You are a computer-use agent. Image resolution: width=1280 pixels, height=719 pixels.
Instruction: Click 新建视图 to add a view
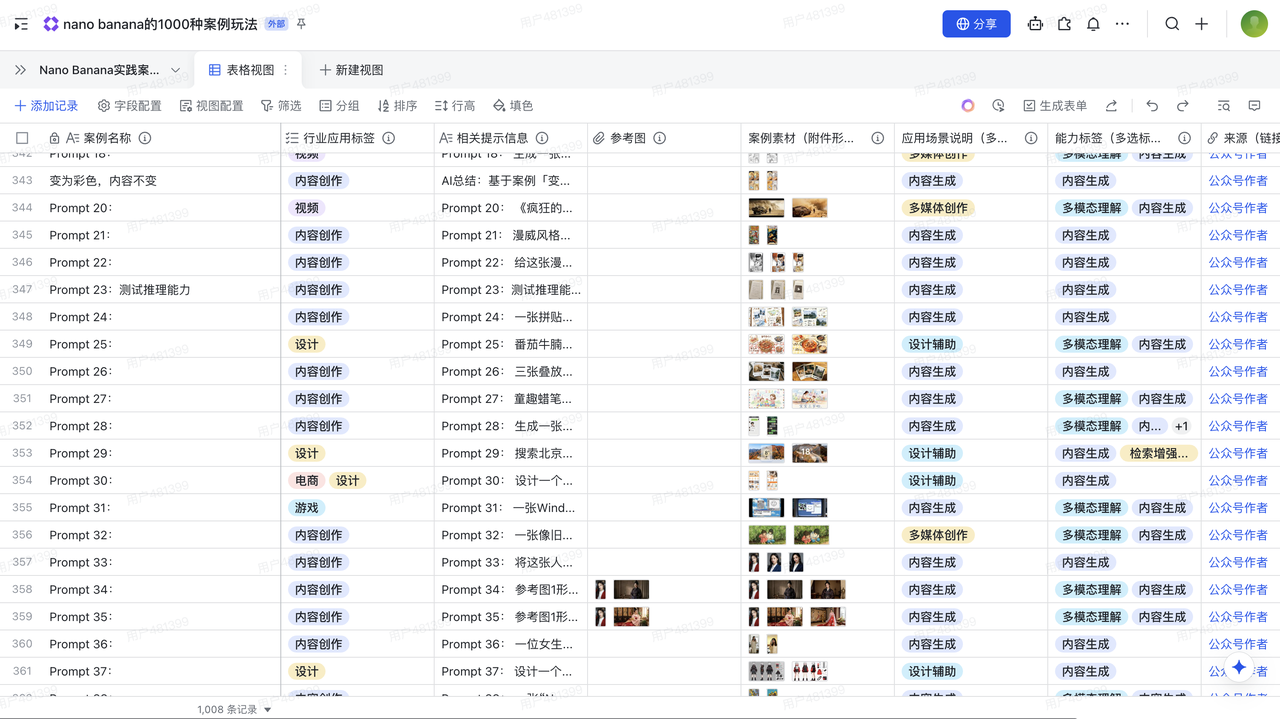click(x=351, y=70)
